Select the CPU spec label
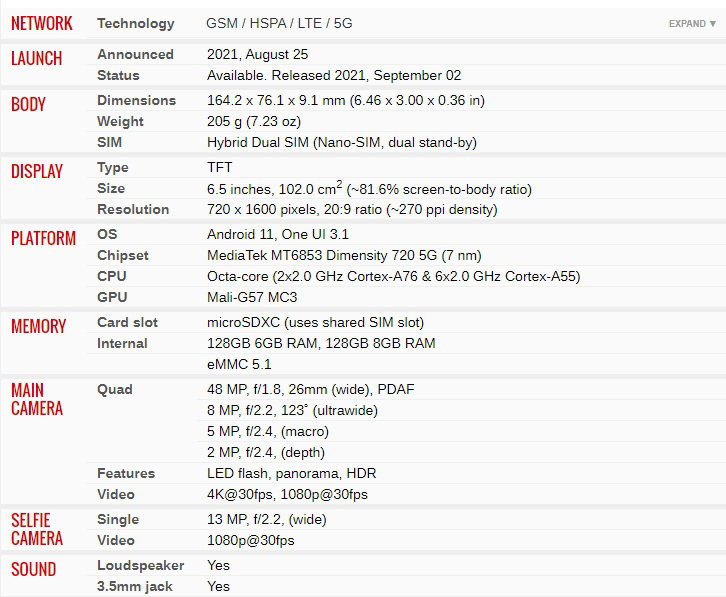Screen dimensions: 726x597 [112, 276]
